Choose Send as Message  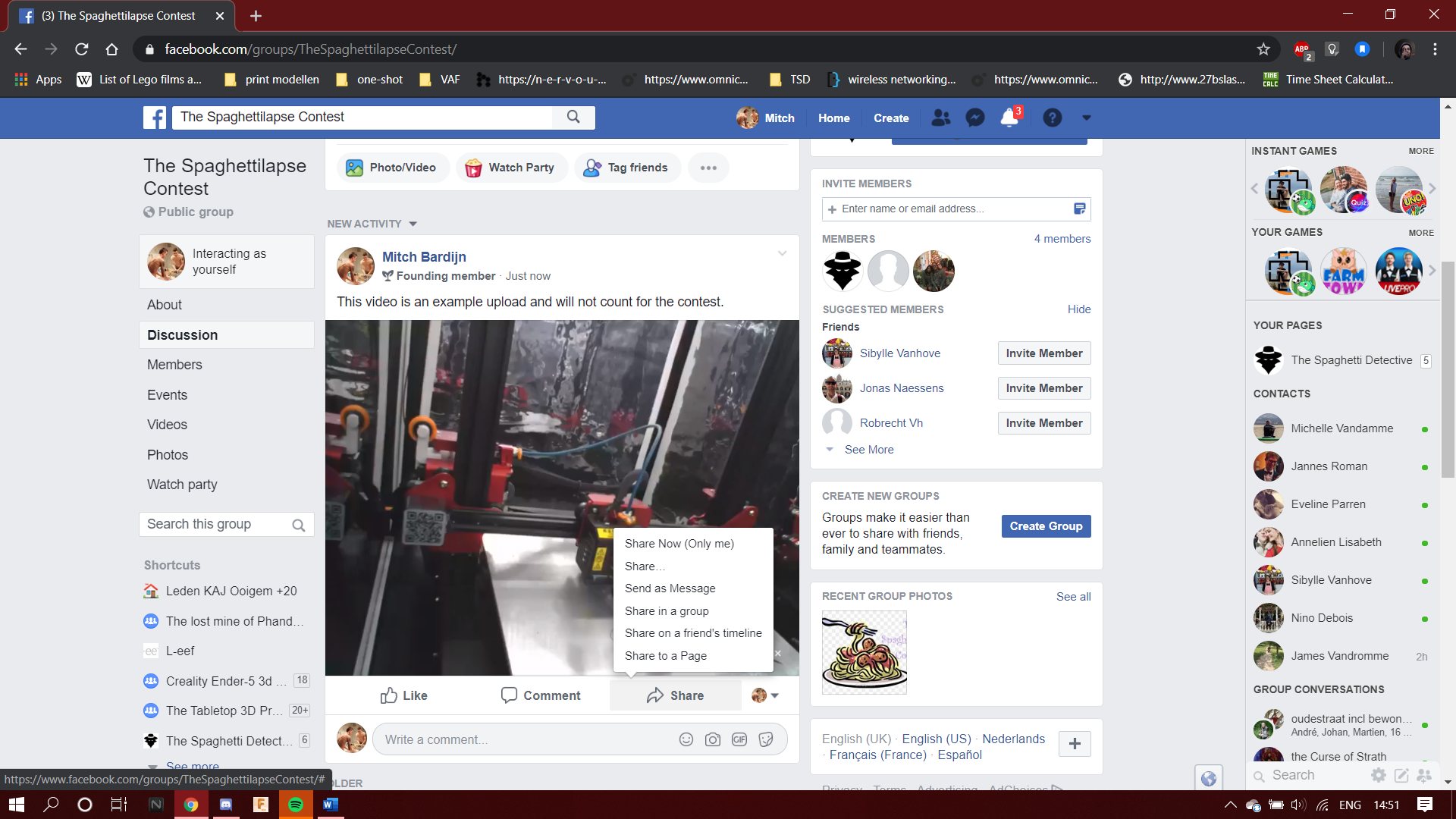[x=670, y=588]
